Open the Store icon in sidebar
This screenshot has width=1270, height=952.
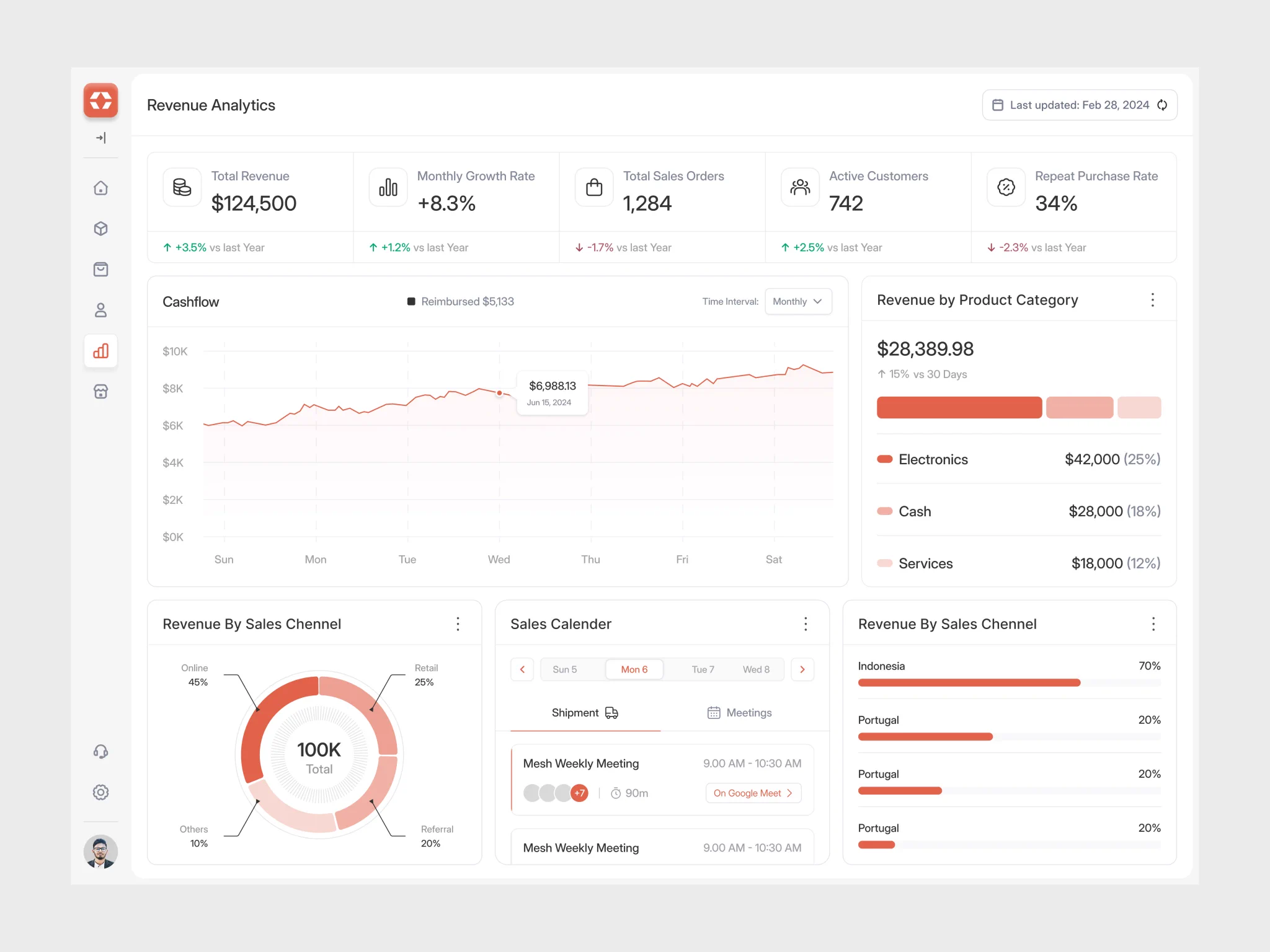click(x=100, y=392)
